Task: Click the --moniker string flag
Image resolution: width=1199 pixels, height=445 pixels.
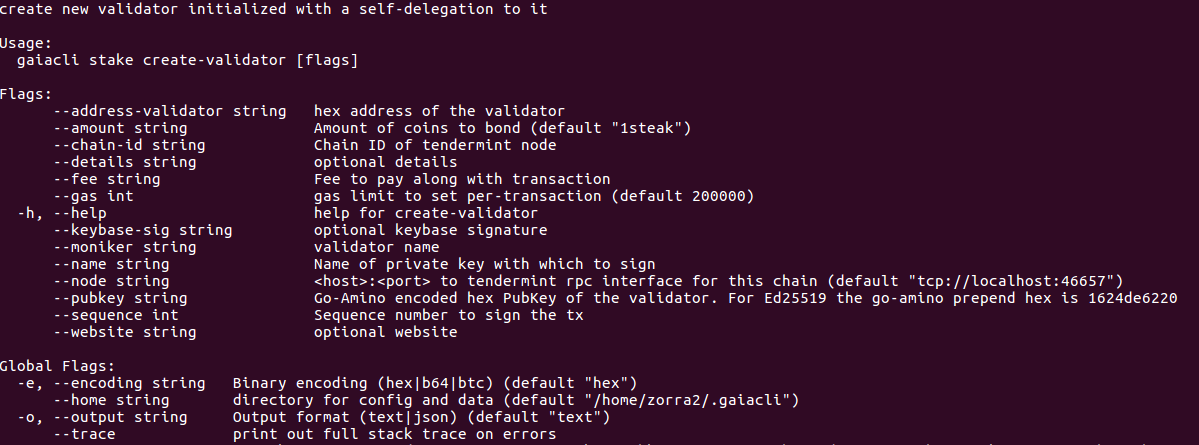Action: 125,247
